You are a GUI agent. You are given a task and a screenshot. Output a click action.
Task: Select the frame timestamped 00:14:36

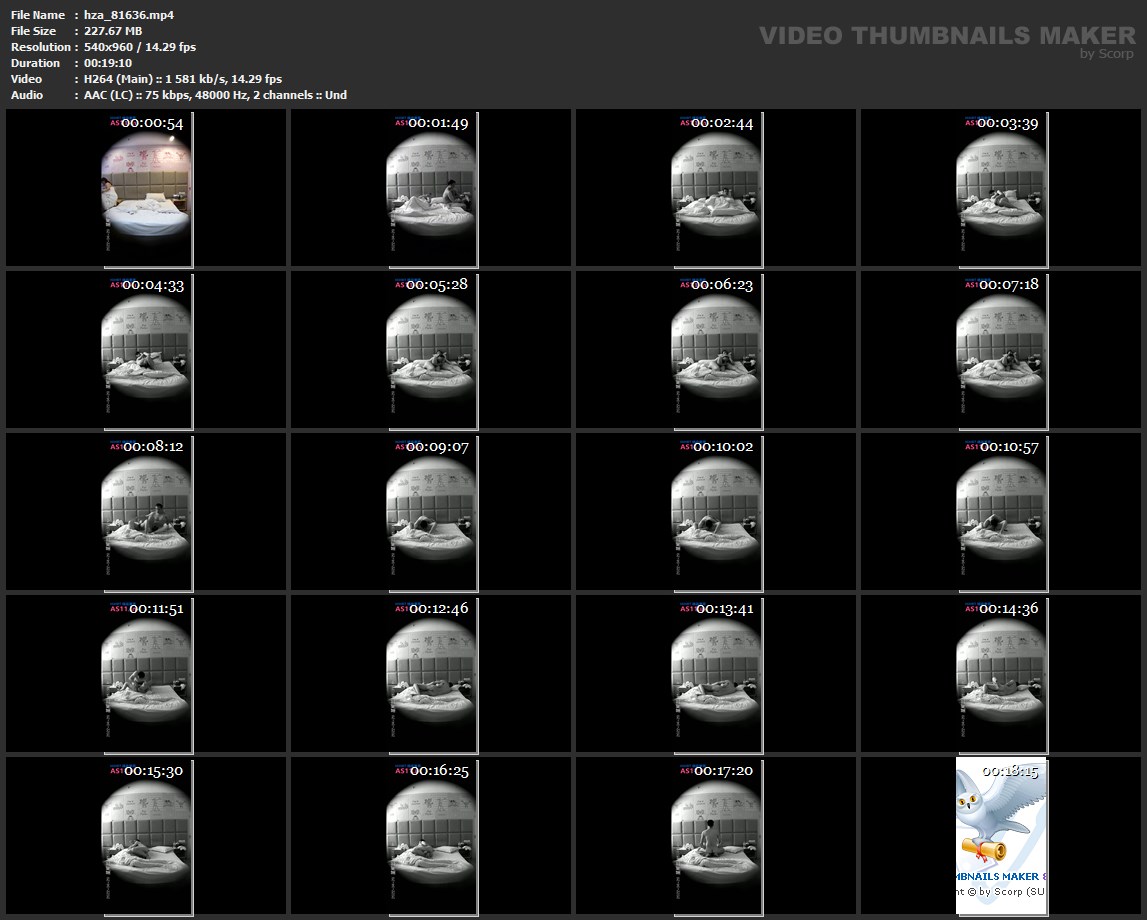[x=1001, y=674]
